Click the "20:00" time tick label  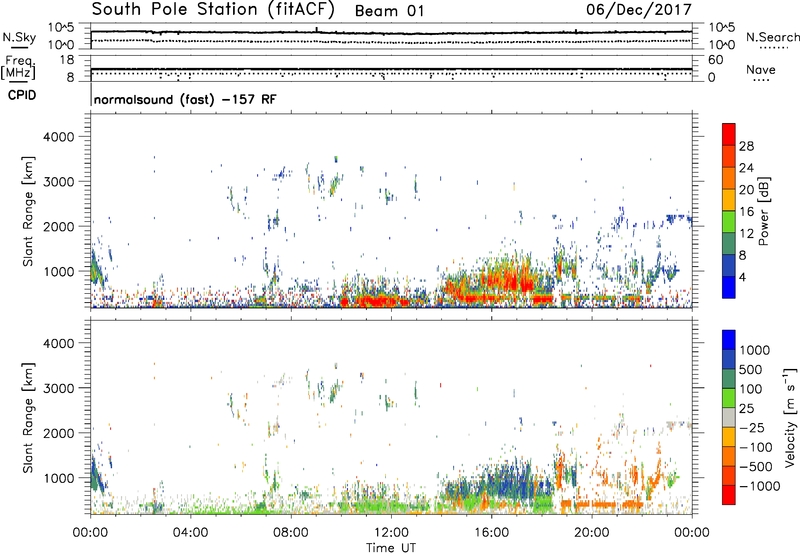[x=591, y=533]
